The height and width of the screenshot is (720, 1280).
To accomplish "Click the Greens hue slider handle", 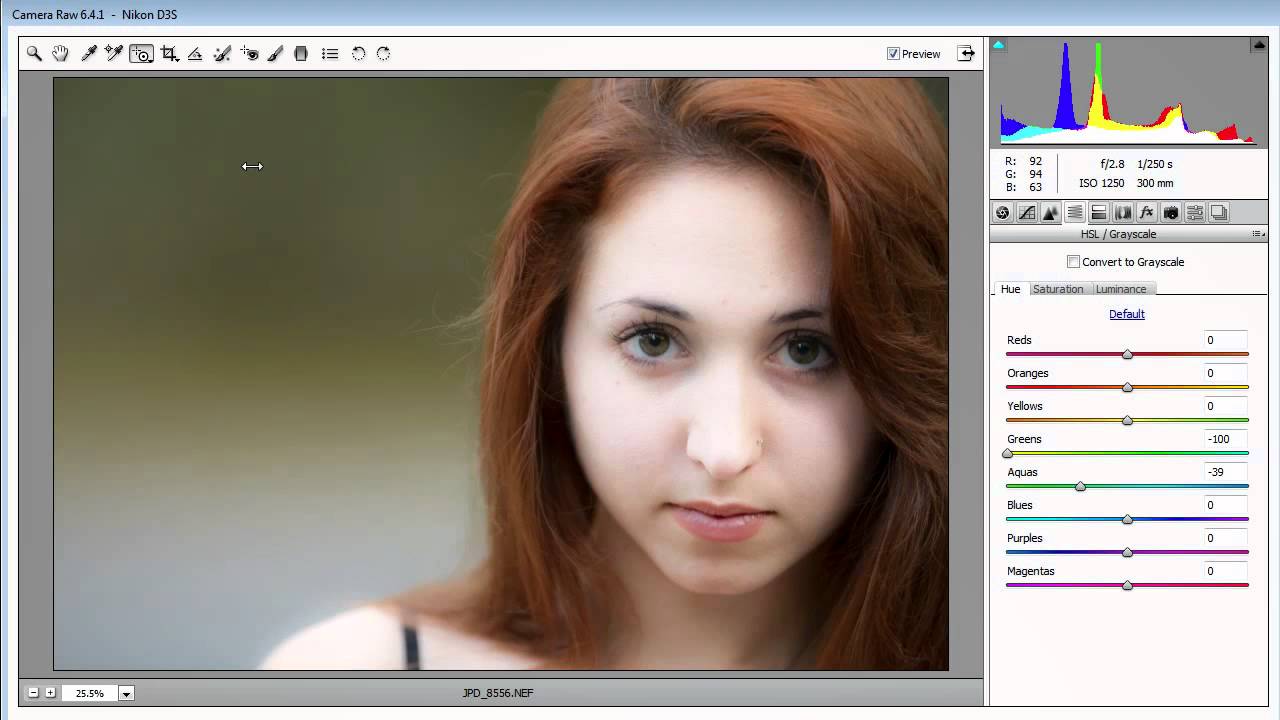I will tap(1007, 453).
